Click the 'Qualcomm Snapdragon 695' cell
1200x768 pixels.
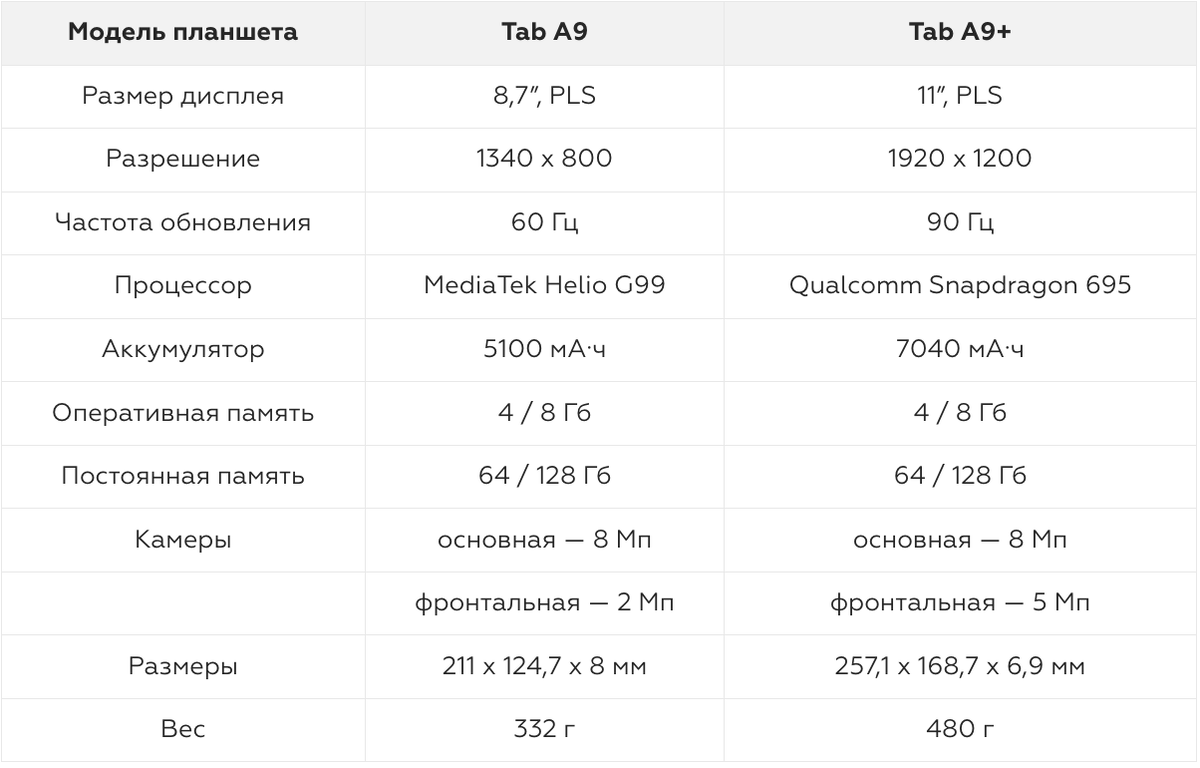tap(960, 286)
